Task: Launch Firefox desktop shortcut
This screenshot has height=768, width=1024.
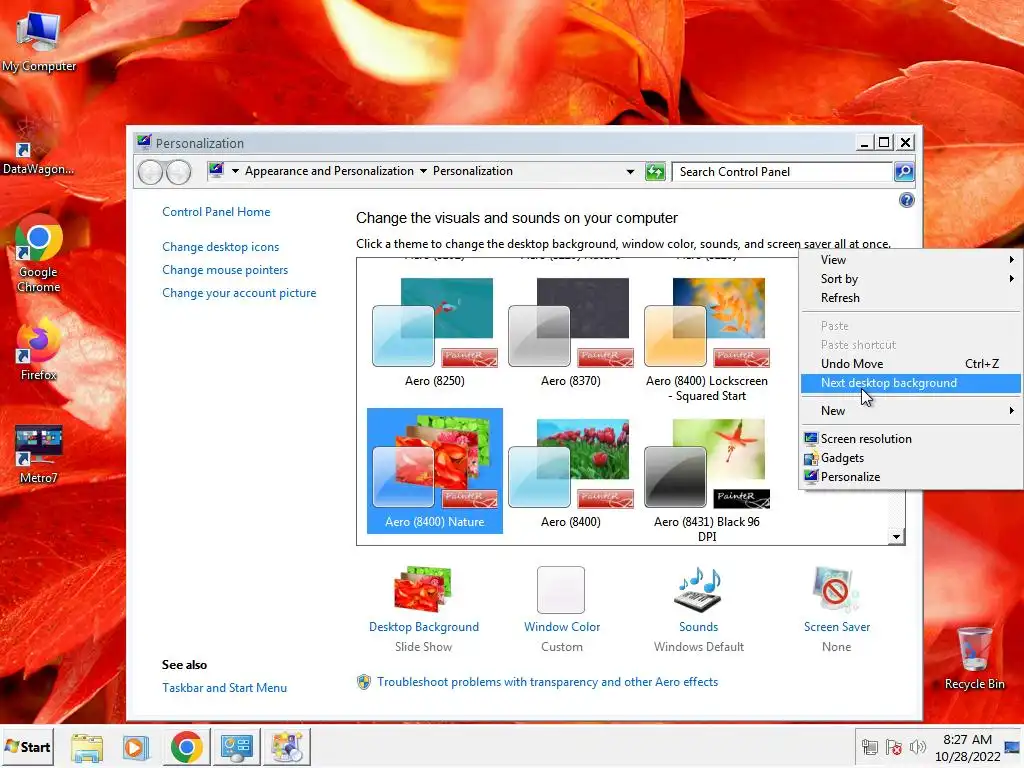Action: pos(39,348)
